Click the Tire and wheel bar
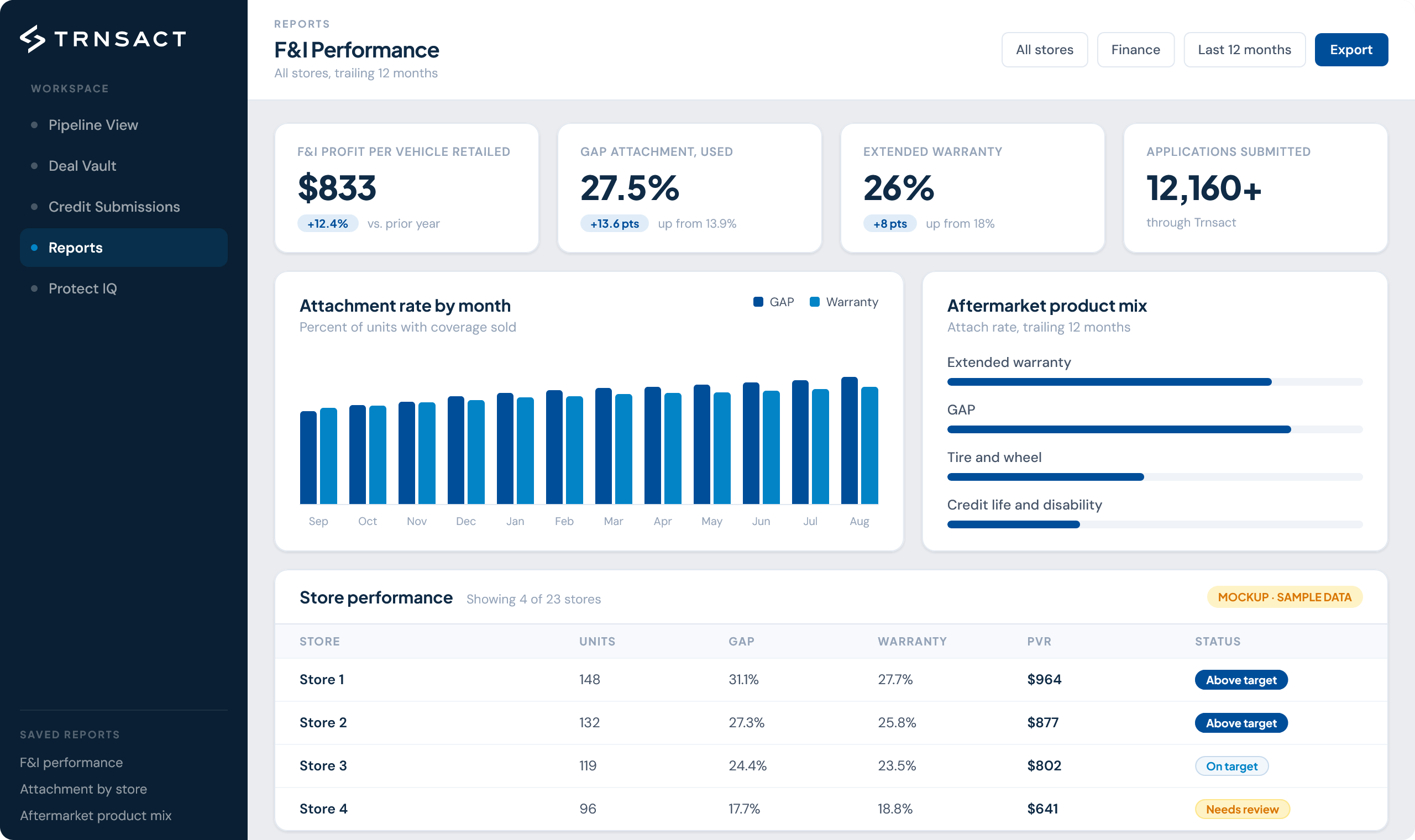 click(1155, 477)
